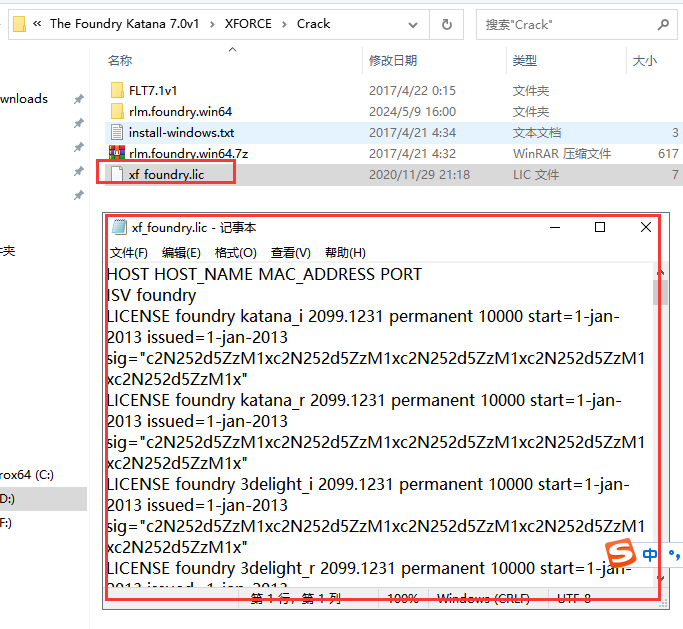Select the (C:) drive in navigation pane
The height and width of the screenshot is (629, 683).
(27, 475)
